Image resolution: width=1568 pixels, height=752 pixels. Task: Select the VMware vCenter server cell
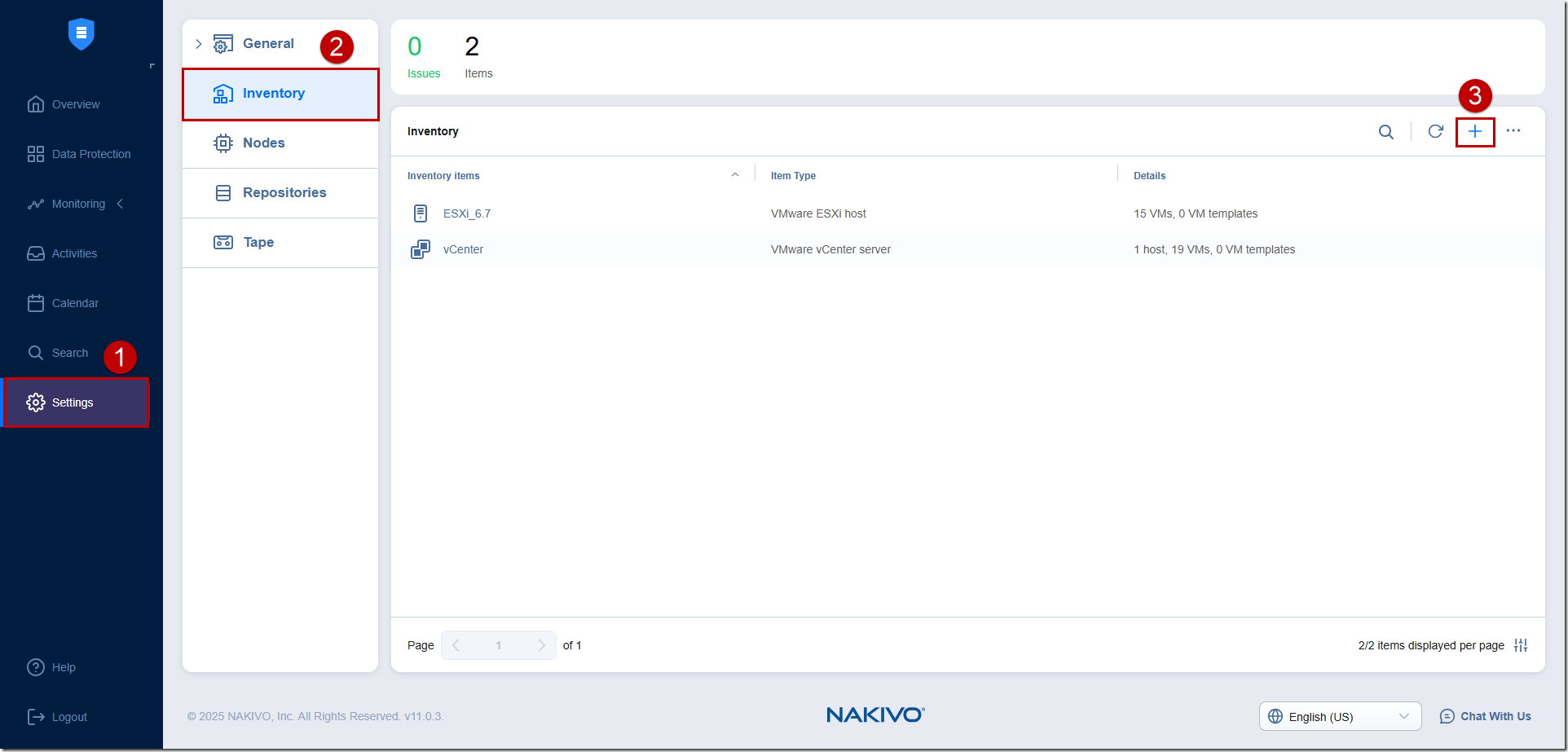(830, 249)
